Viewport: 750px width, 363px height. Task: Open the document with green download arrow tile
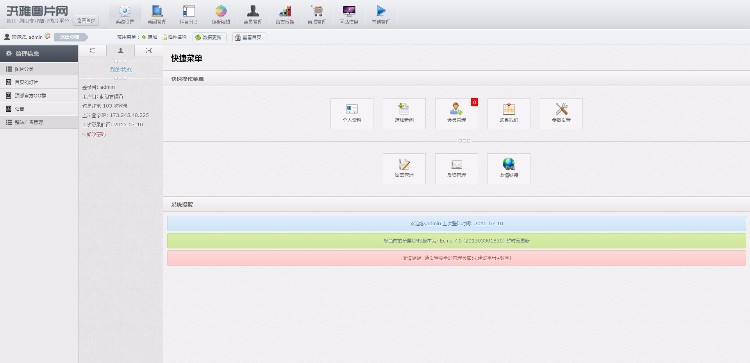pyautogui.click(x=404, y=113)
